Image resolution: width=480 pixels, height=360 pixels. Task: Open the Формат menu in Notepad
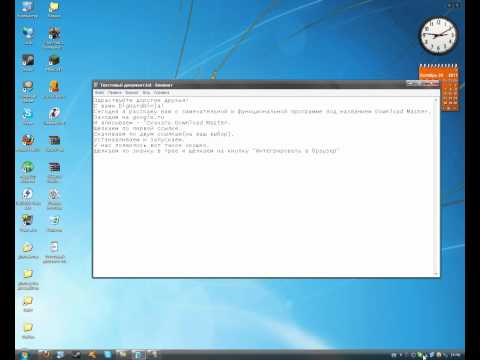coord(132,92)
